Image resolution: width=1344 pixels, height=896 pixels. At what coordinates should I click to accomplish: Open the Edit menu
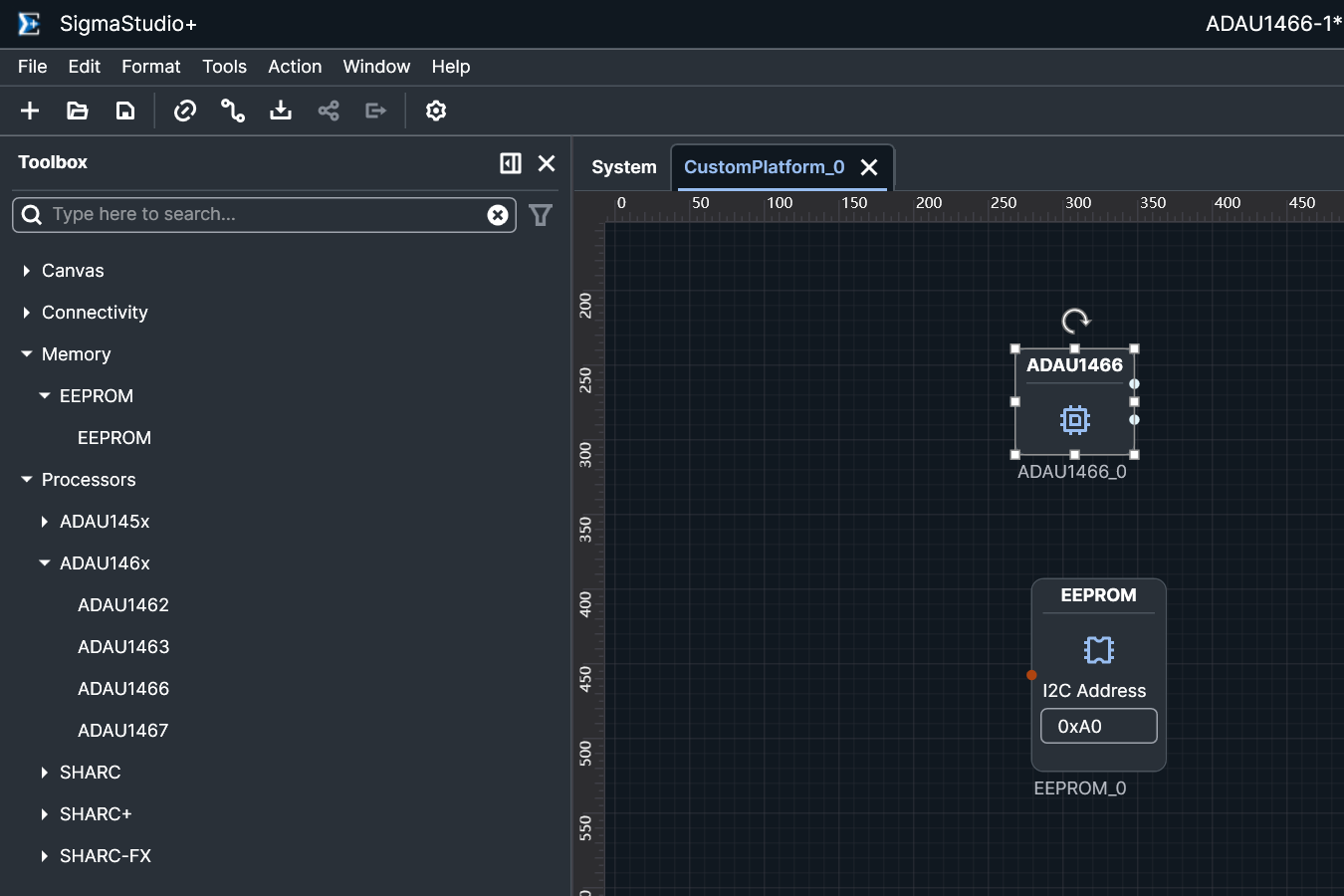click(85, 67)
